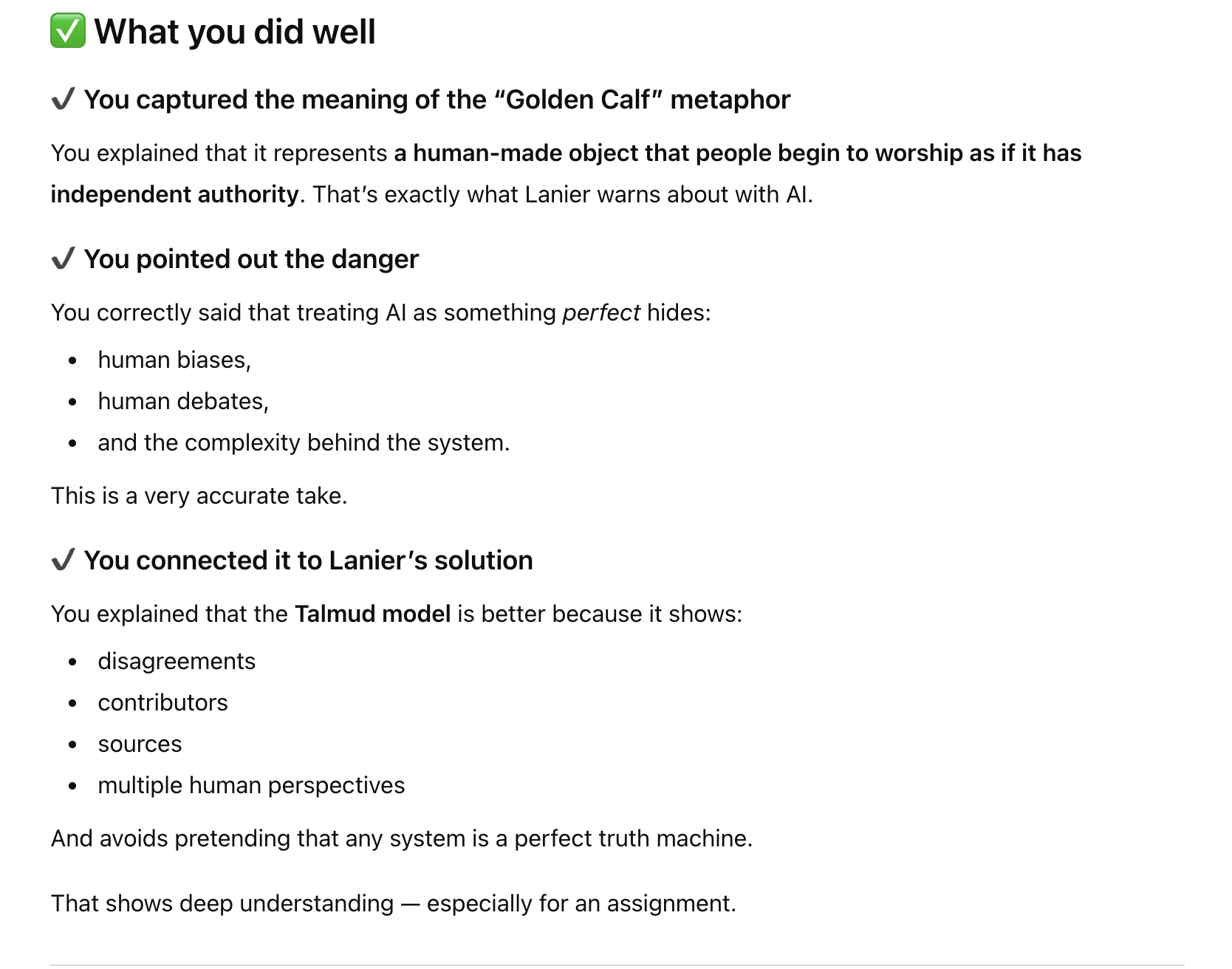Click the "multiple human perspectives" bullet item
The width and height of the screenshot is (1232, 969).
(x=251, y=785)
